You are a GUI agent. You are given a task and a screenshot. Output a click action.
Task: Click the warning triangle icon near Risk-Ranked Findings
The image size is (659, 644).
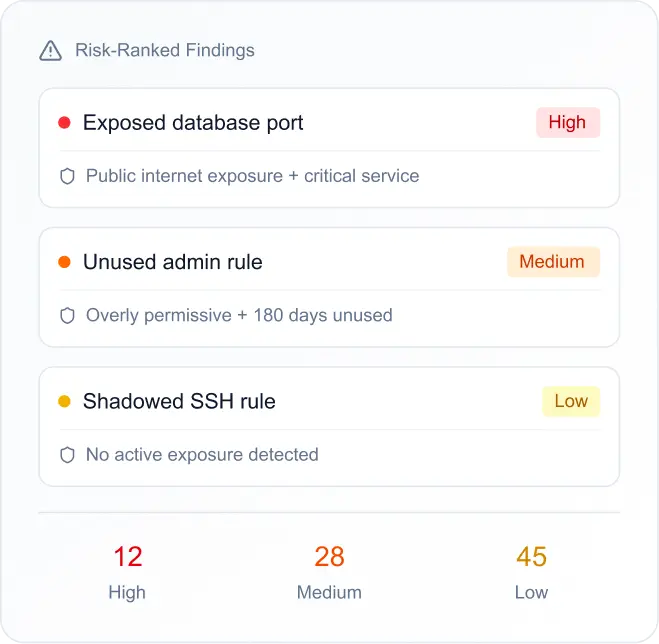[50, 50]
